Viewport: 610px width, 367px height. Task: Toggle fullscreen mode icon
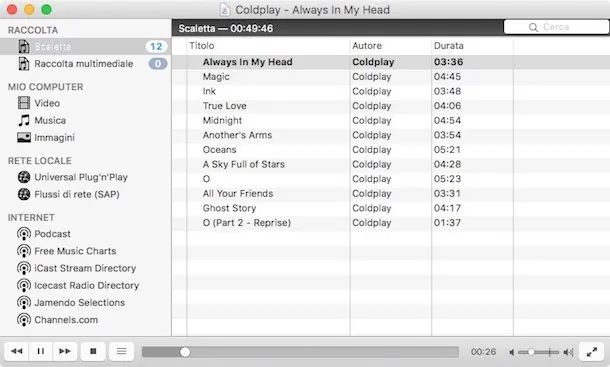point(592,352)
